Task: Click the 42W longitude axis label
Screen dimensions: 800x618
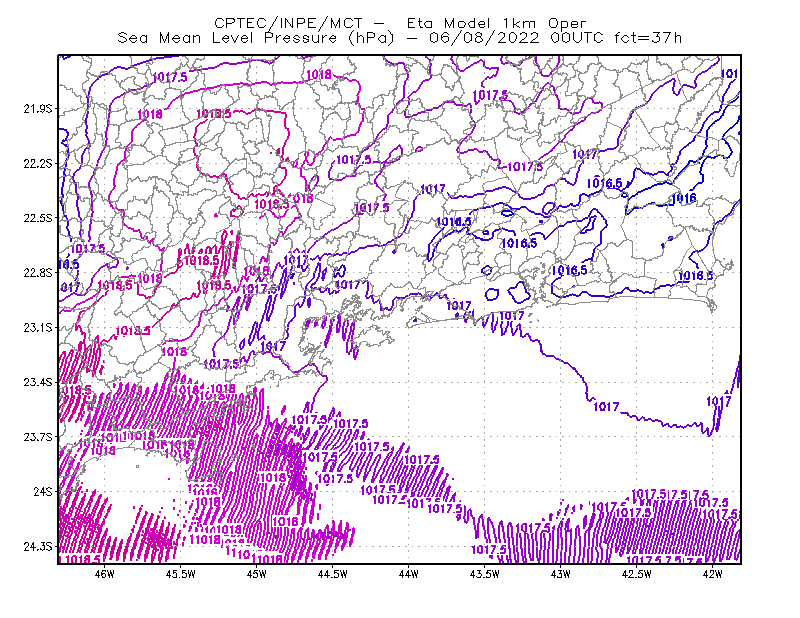Action: 713,574
